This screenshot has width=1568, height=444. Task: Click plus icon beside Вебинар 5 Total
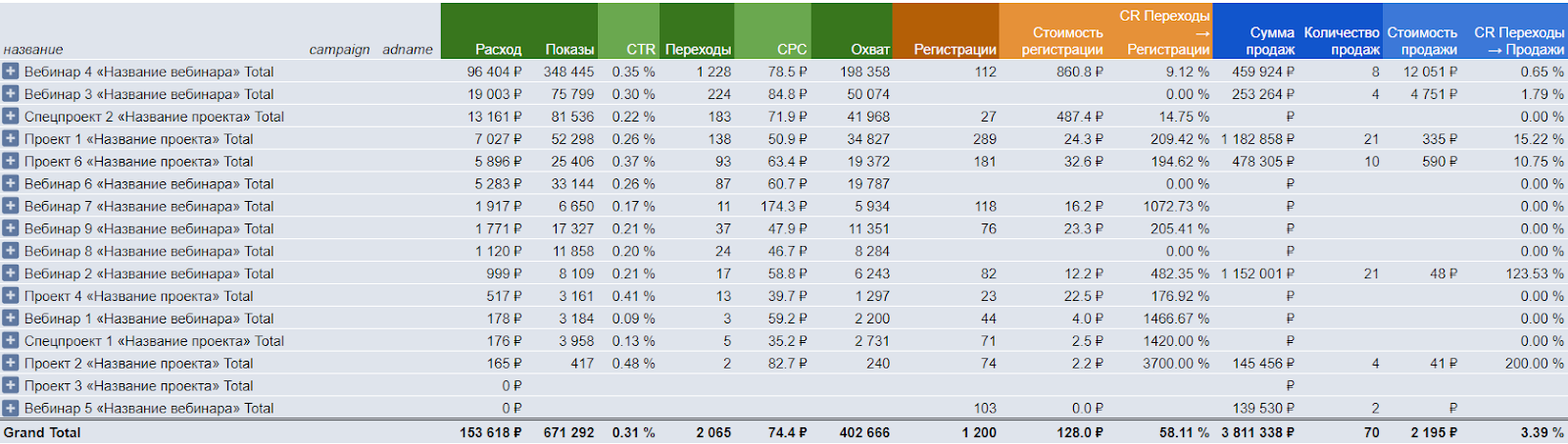pyautogui.click(x=11, y=409)
